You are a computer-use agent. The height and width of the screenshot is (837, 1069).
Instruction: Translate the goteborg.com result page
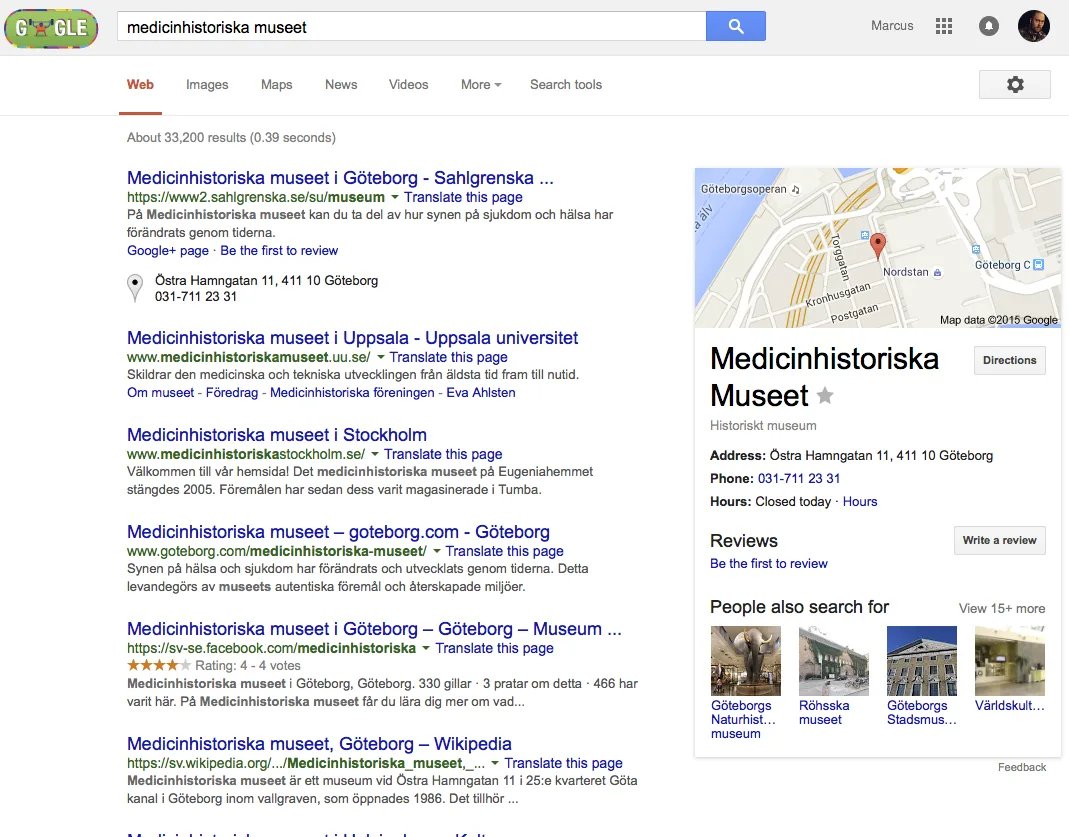click(505, 551)
